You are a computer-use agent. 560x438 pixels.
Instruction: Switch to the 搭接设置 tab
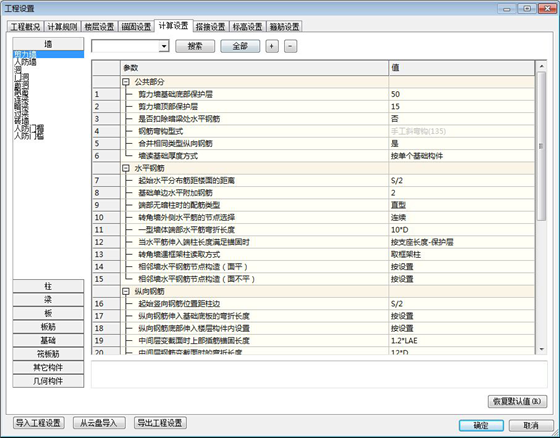pyautogui.click(x=211, y=27)
